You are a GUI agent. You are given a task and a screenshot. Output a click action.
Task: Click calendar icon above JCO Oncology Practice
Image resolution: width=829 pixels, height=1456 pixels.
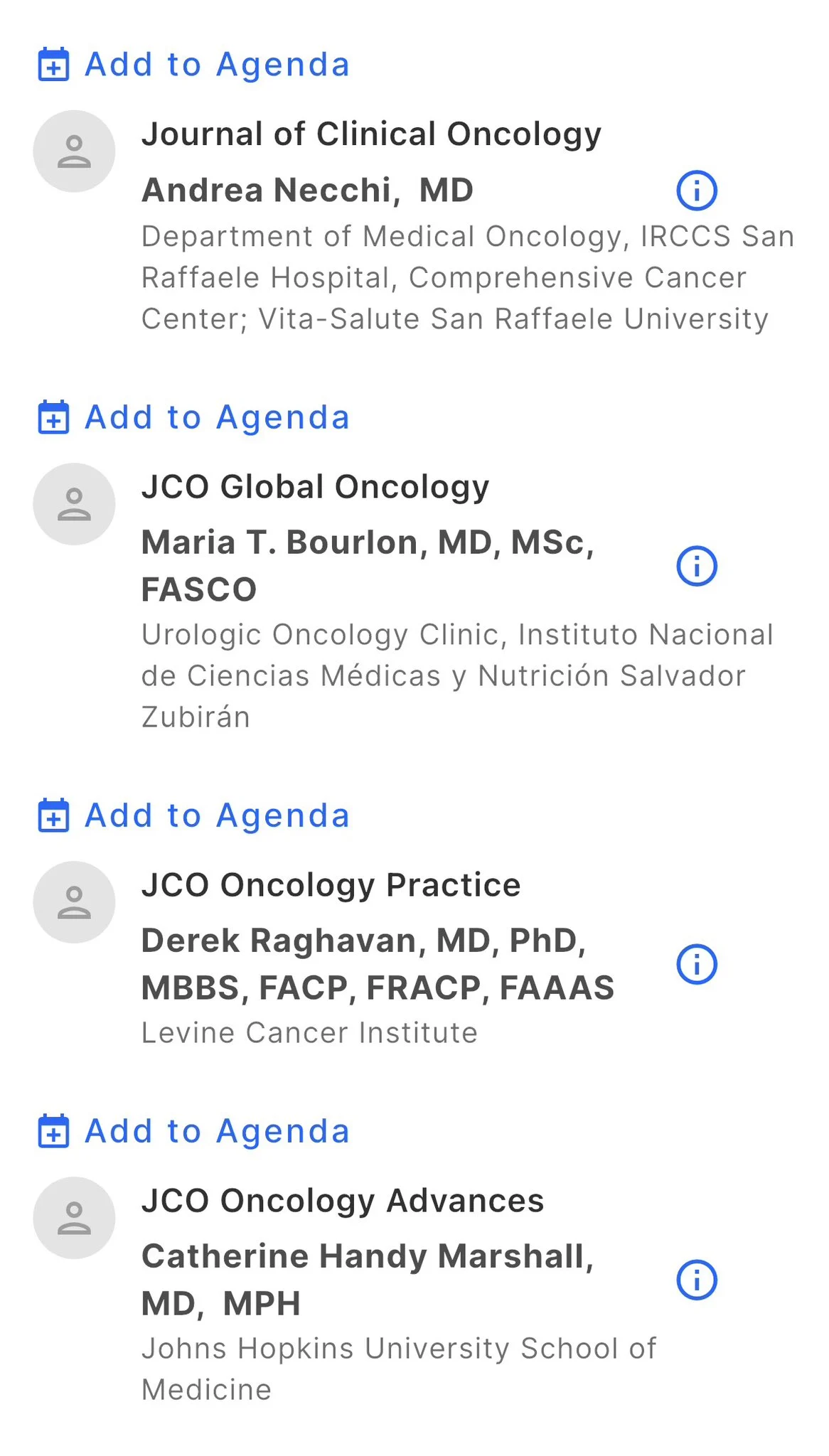(53, 815)
